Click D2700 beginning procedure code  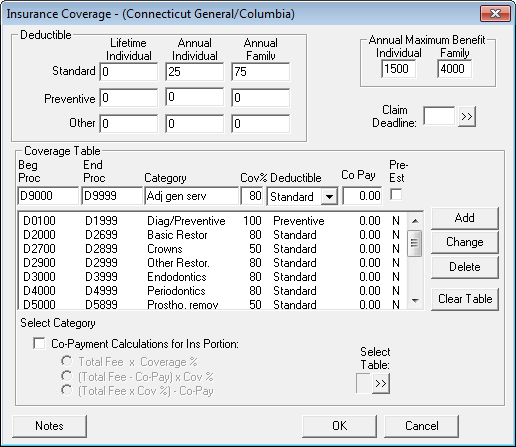[39, 249]
